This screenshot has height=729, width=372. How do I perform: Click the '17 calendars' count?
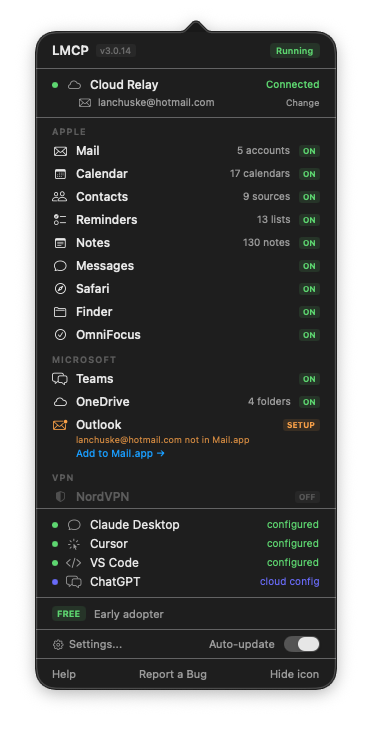260,174
